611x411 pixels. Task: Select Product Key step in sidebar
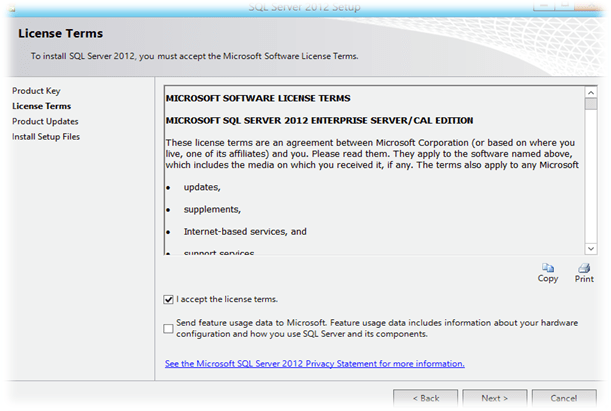36,91
